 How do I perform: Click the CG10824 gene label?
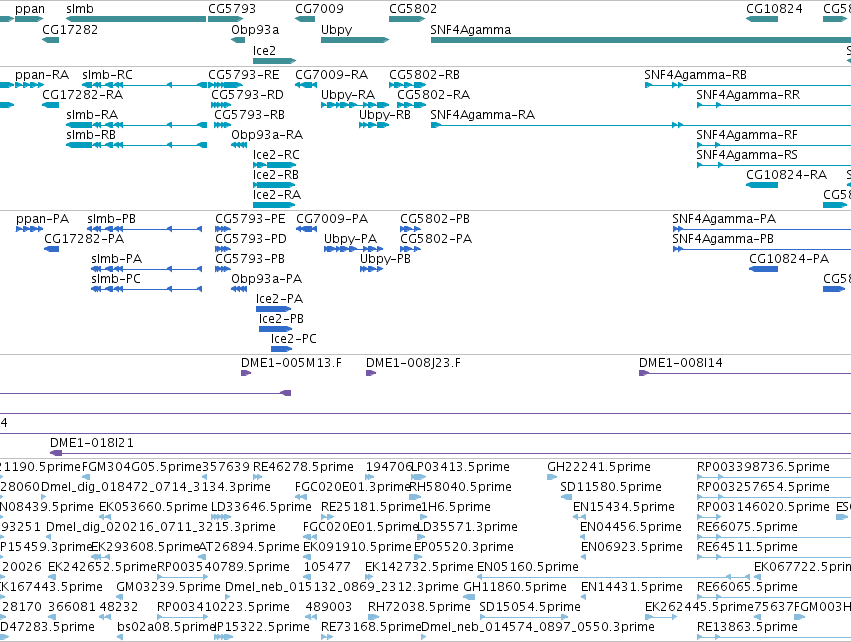[774, 9]
